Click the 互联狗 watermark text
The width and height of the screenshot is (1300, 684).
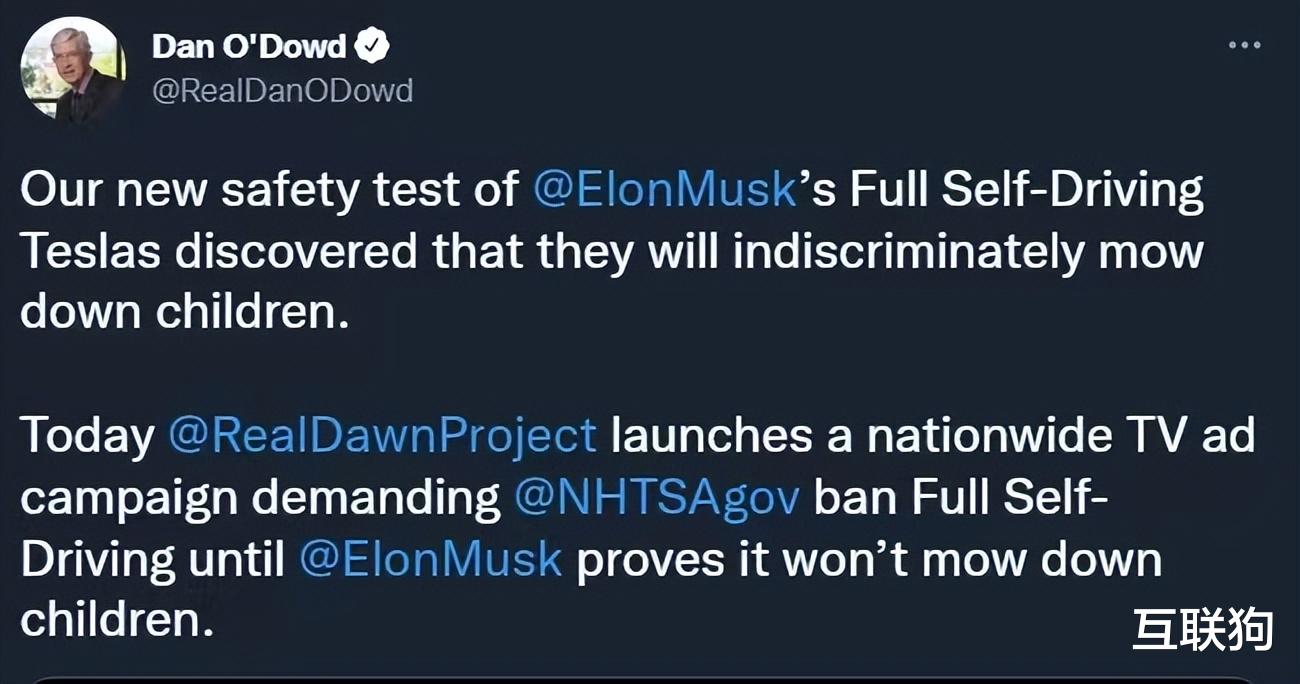(1203, 630)
